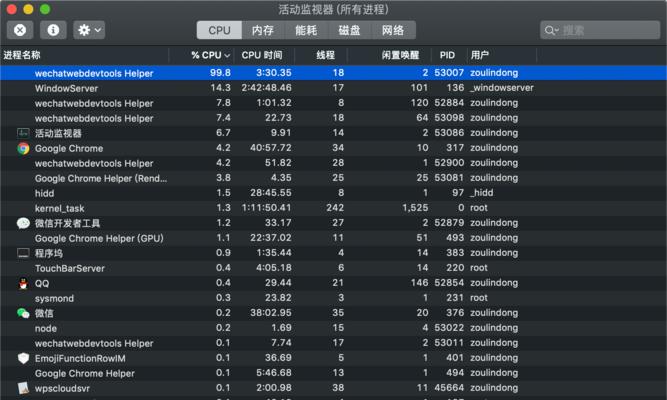Click CPU time 2:42:48.46 cell
Screen dimensions: 667x400
click(x=266, y=88)
